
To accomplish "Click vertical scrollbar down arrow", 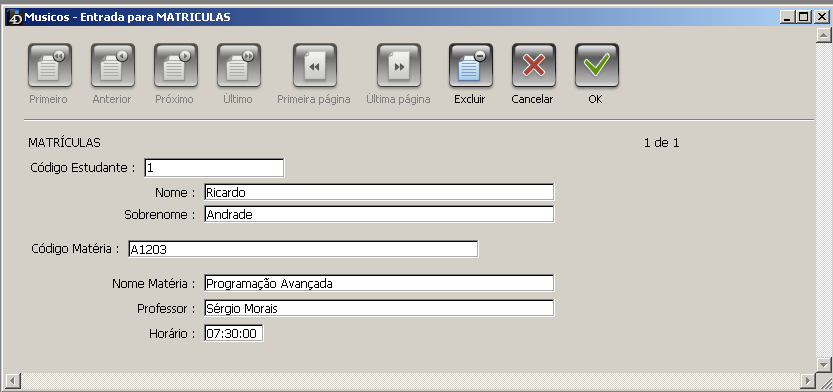I will pyautogui.click(x=823, y=364).
